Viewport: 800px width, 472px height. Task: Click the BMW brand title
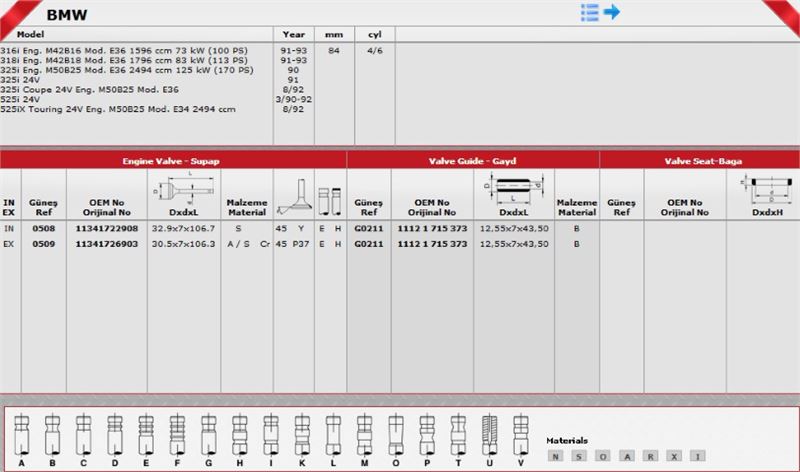click(67, 15)
